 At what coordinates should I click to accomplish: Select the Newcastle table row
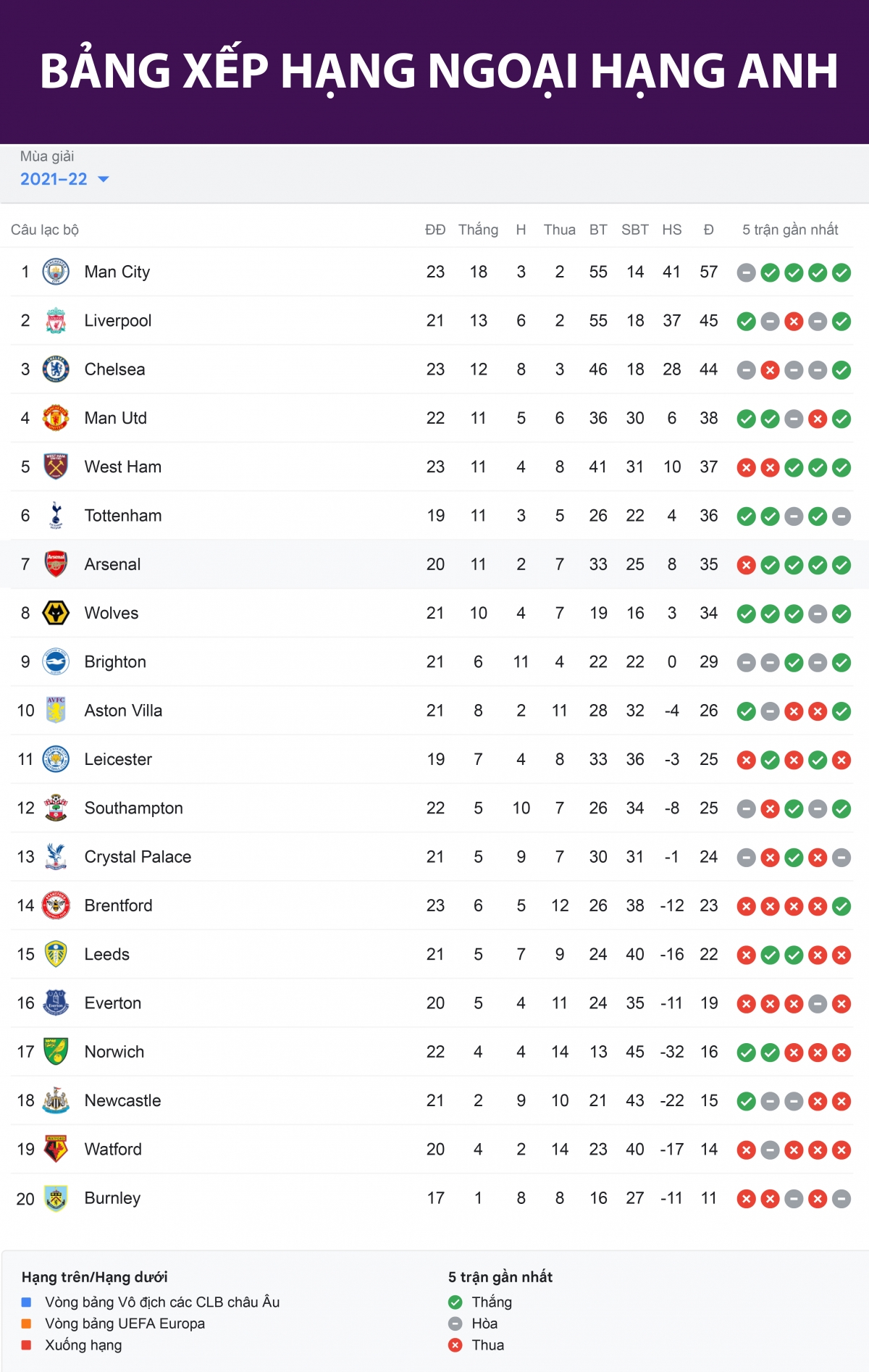432,1101
